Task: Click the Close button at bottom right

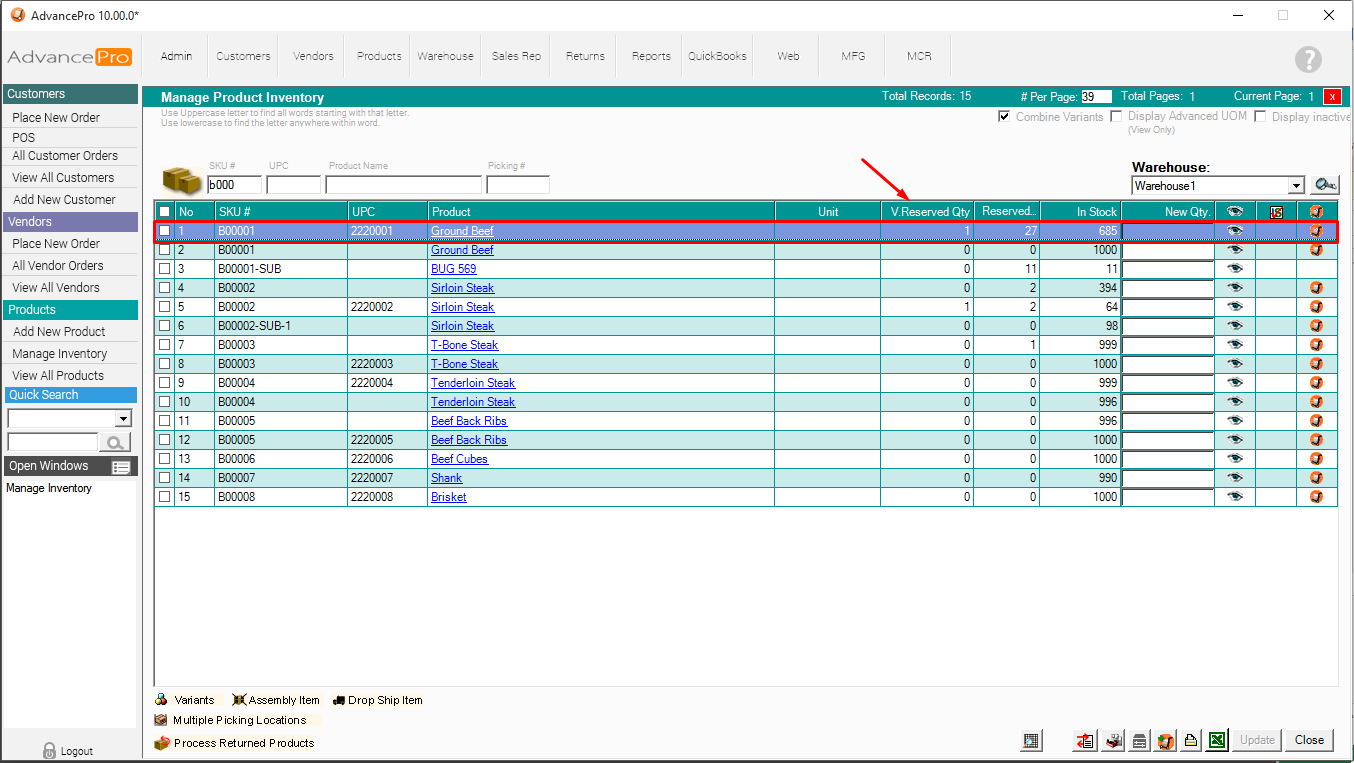Action: tap(1309, 740)
